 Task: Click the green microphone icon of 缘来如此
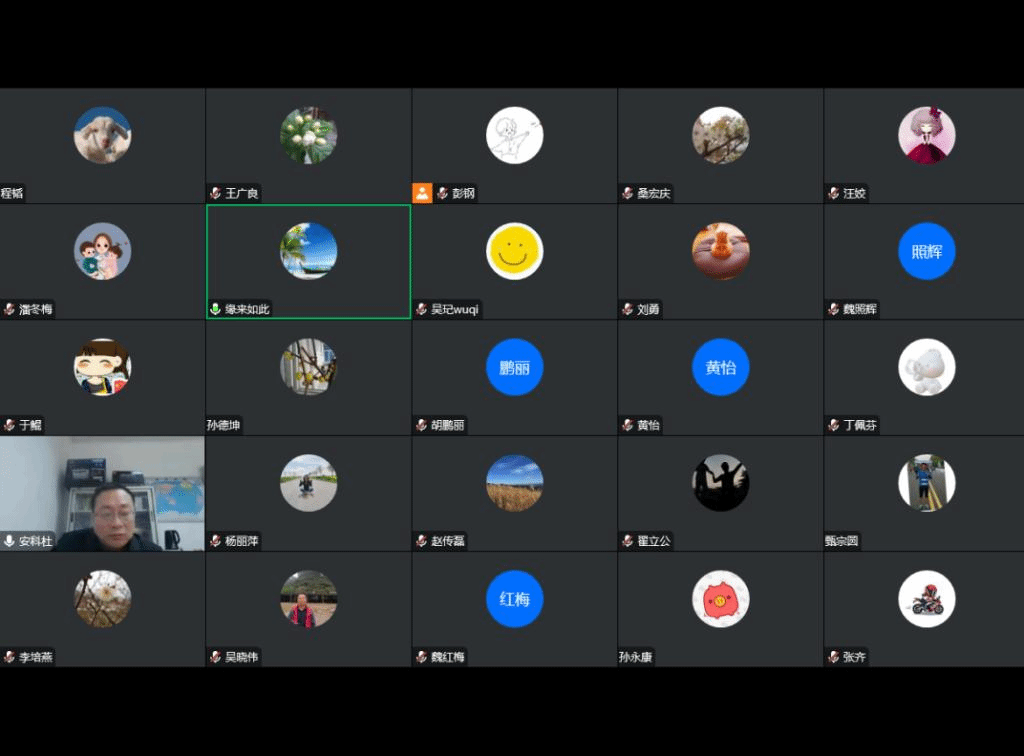coord(215,309)
